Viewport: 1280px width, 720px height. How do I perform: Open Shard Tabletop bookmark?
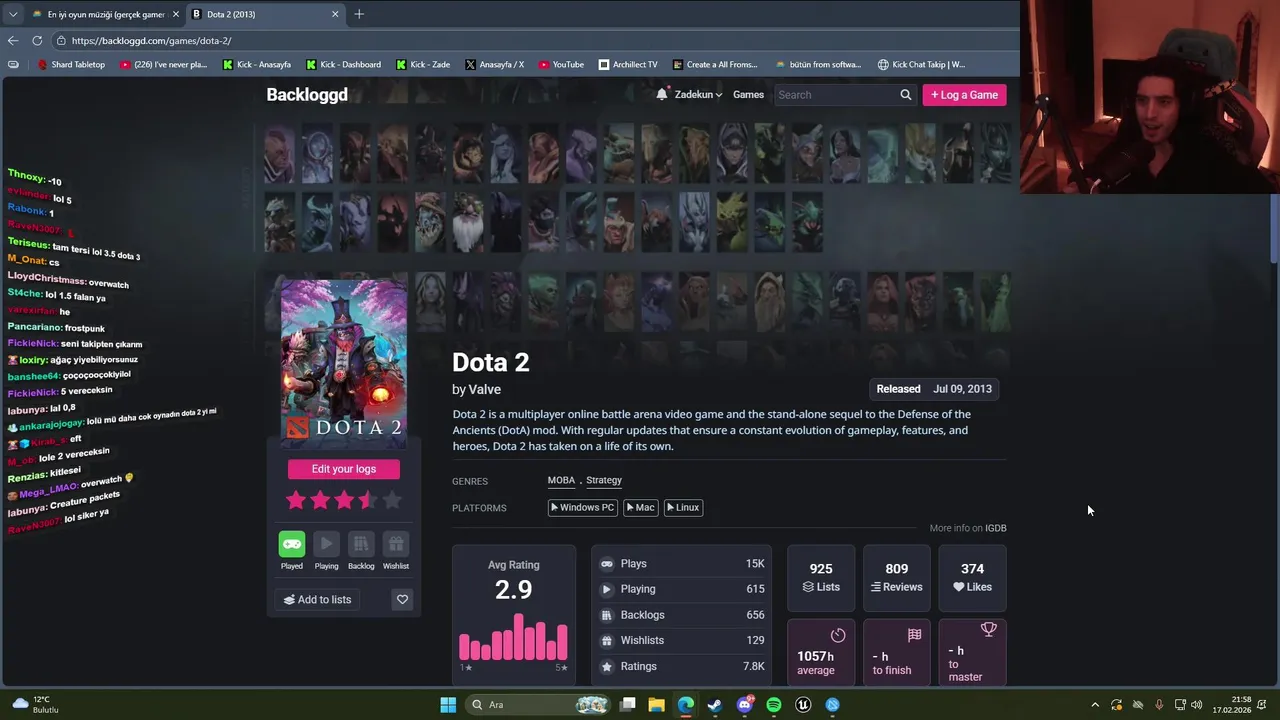click(x=71, y=64)
